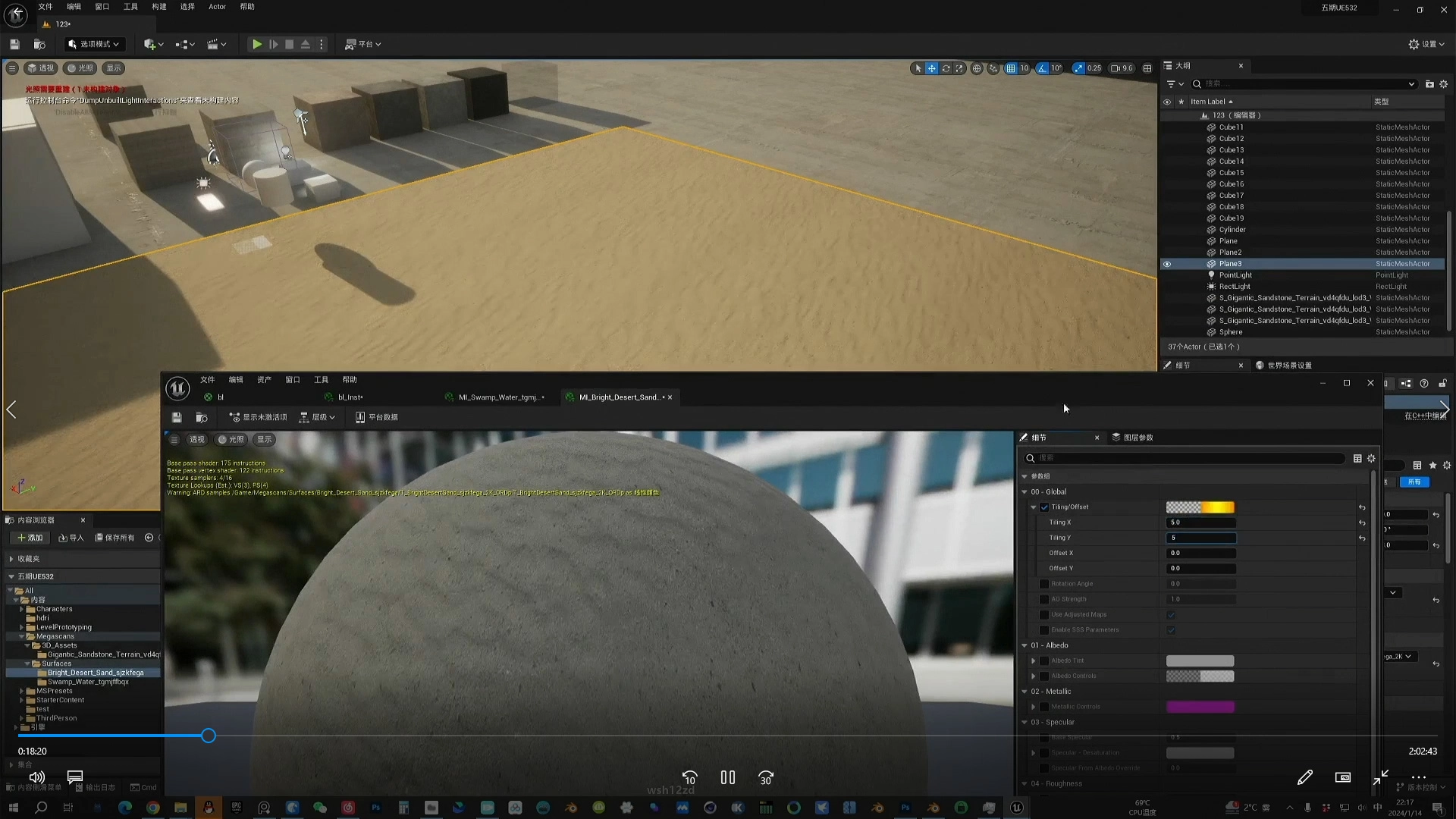Screen dimensions: 1456x819
Task: Open the Actor menu
Action: (x=217, y=7)
